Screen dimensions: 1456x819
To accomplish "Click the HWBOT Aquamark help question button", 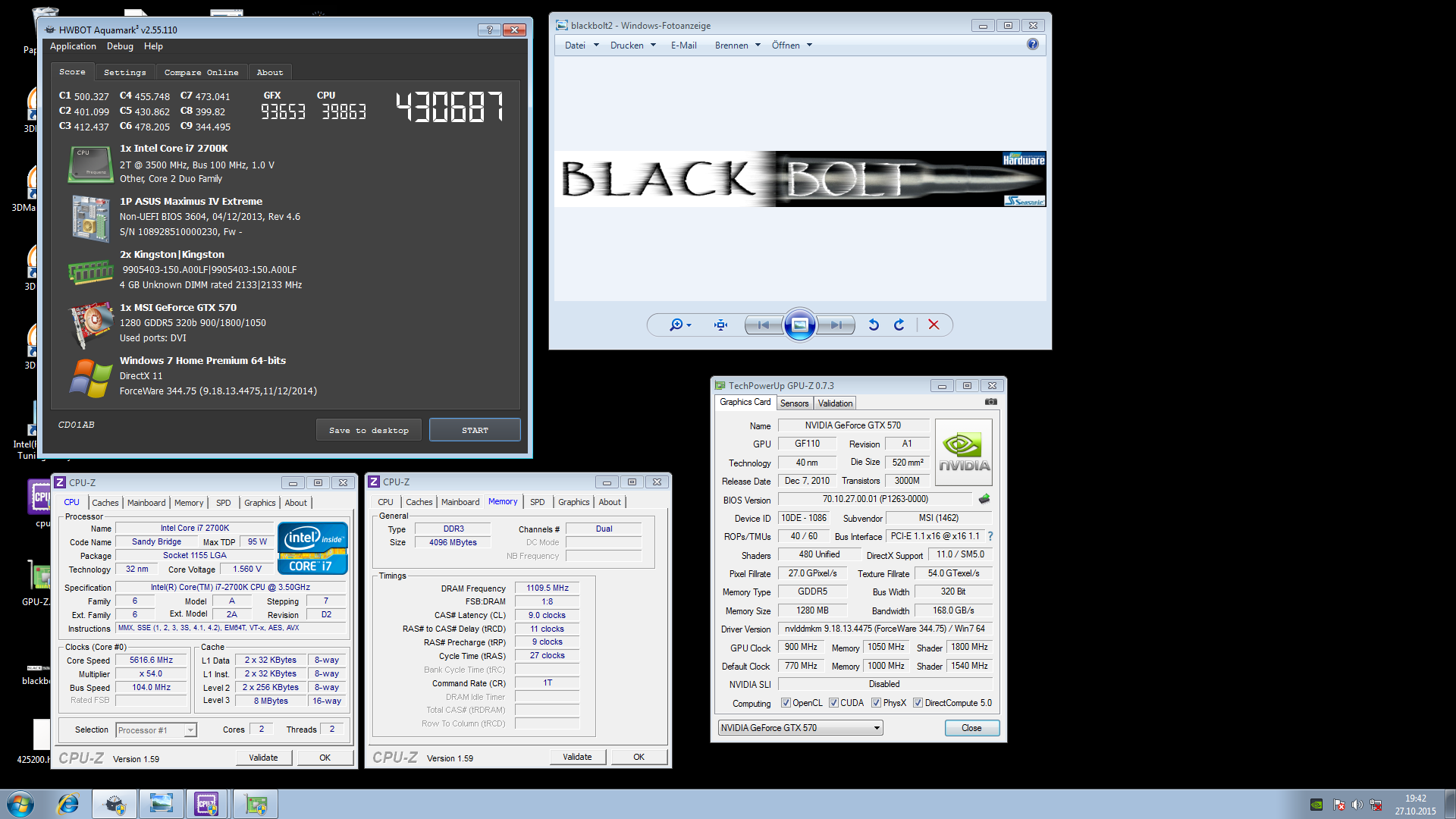I will click(489, 30).
